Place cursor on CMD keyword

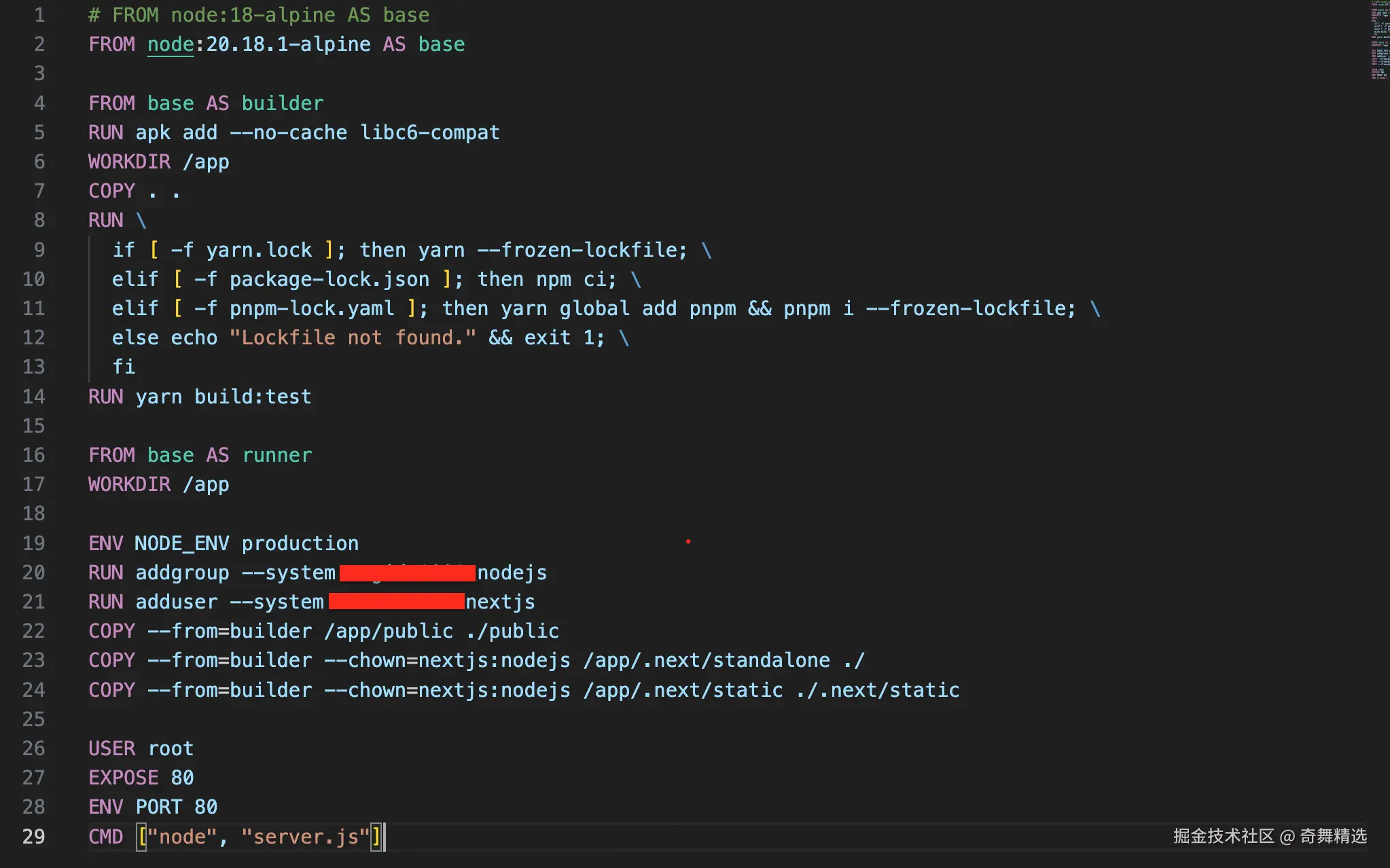pyautogui.click(x=105, y=836)
